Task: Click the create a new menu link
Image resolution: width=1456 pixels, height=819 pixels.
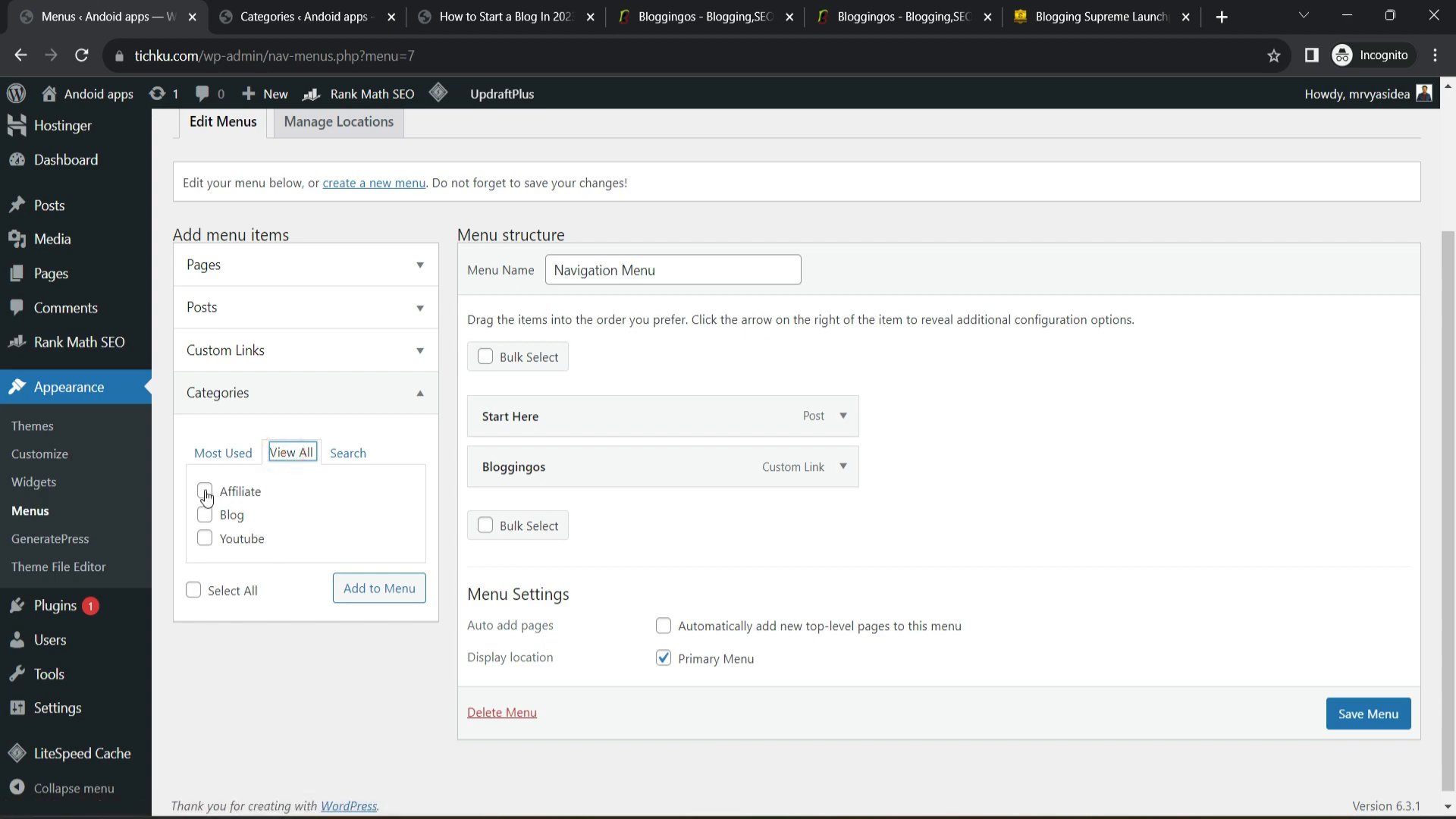Action: click(374, 182)
